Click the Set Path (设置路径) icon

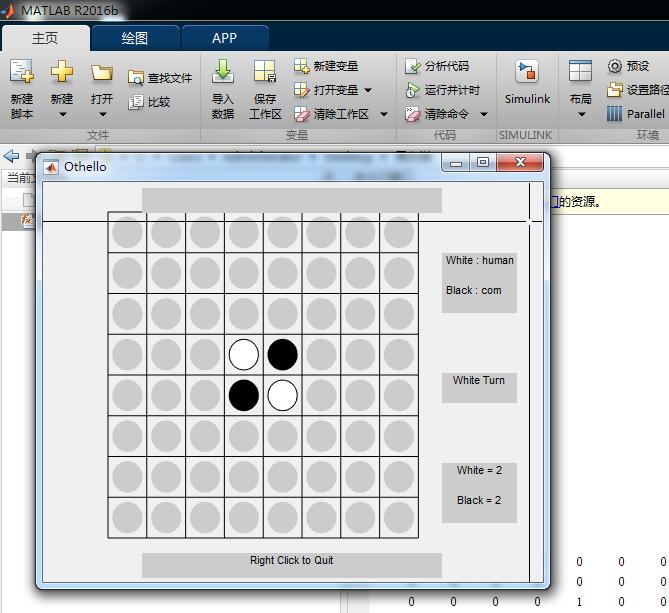615,90
